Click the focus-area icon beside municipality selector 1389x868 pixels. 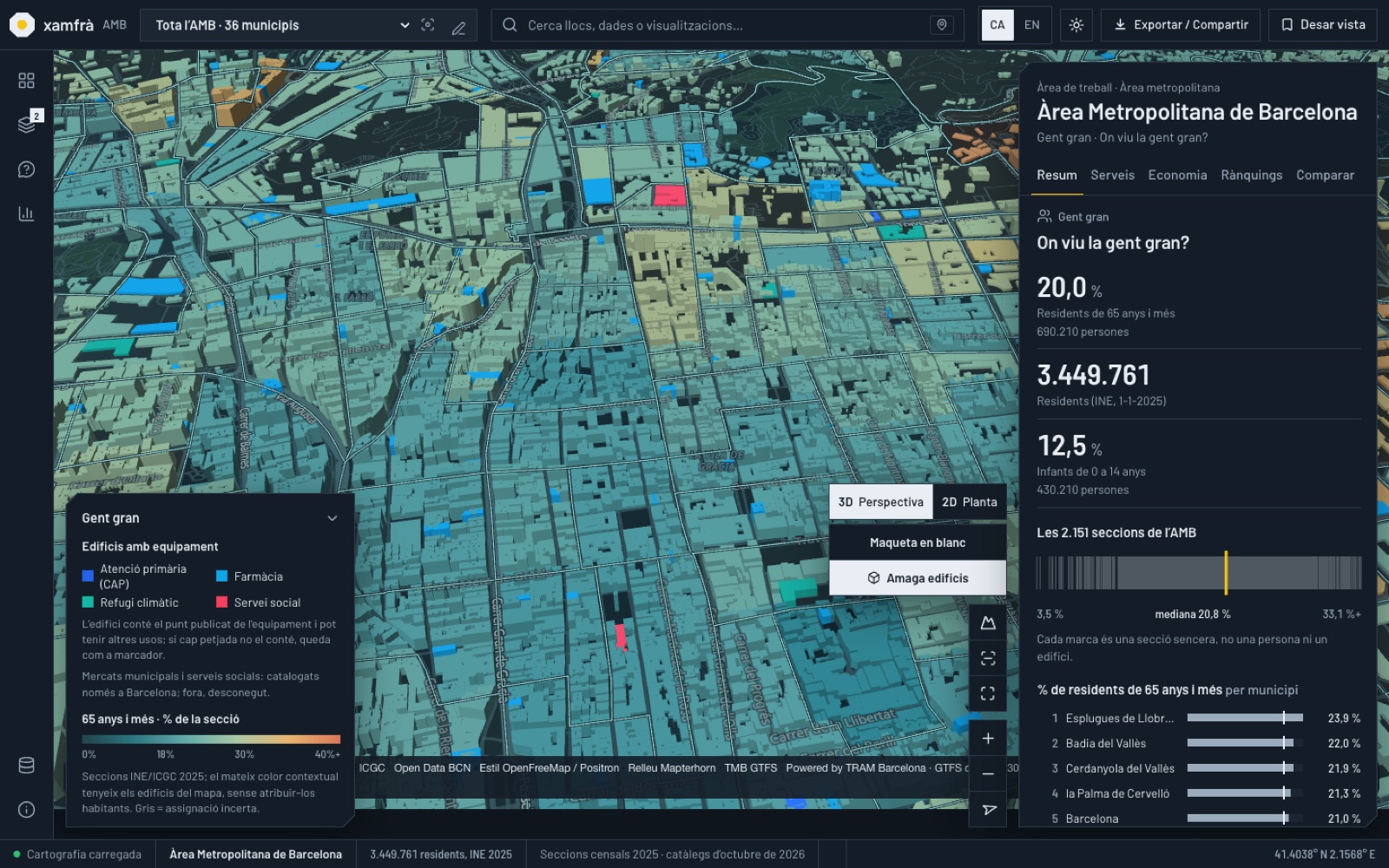(428, 25)
